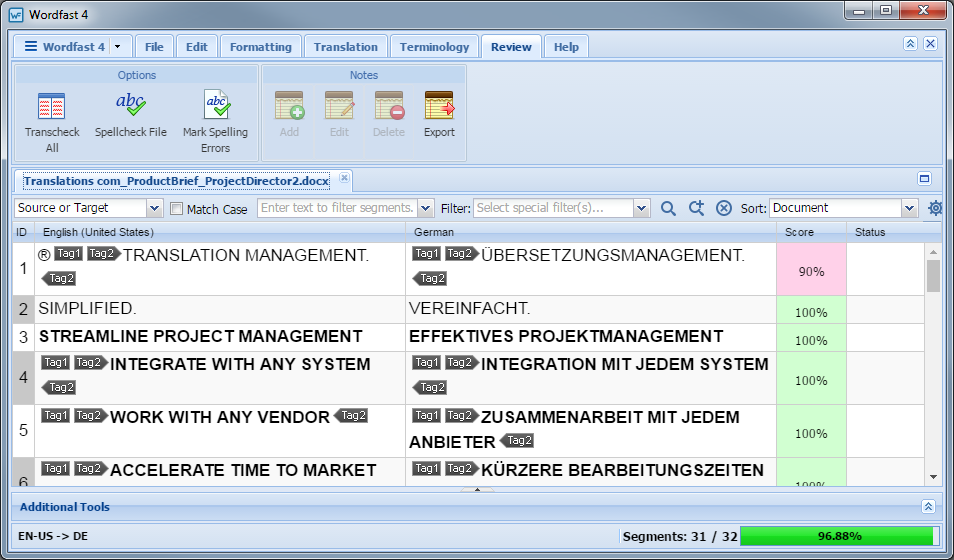The height and width of the screenshot is (560, 954).
Task: Click the add-to-filter search plus icon
Action: coord(696,208)
